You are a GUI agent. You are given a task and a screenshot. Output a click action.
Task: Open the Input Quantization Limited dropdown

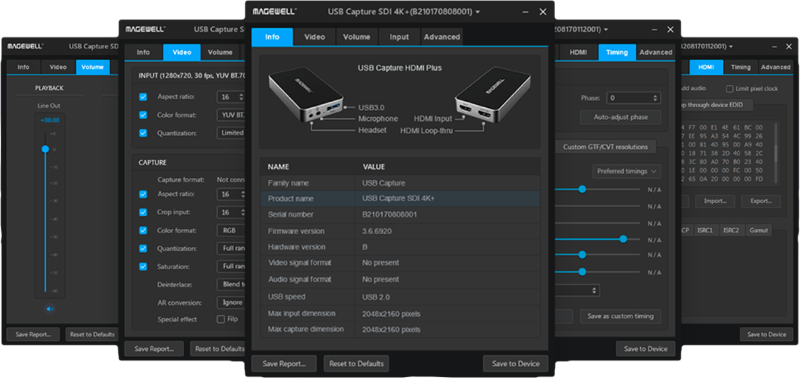[231, 133]
